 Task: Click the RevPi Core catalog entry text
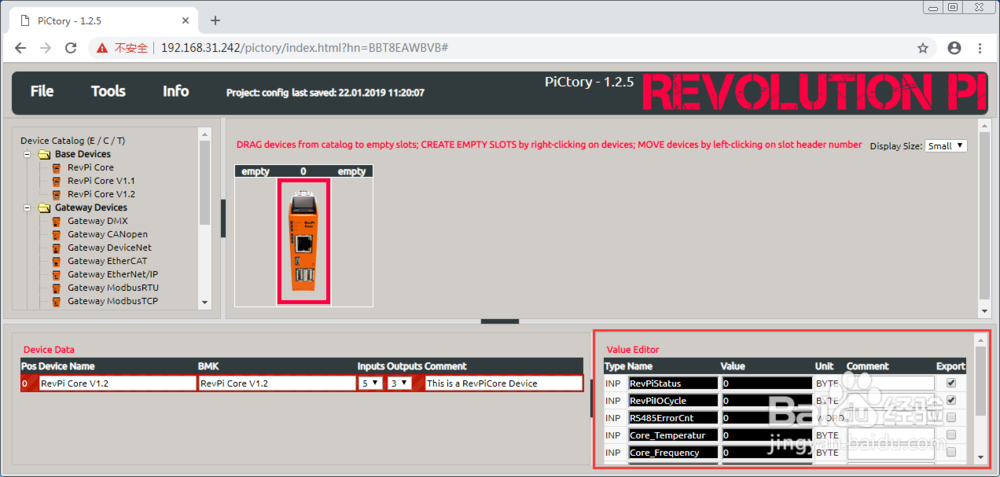coord(91,168)
